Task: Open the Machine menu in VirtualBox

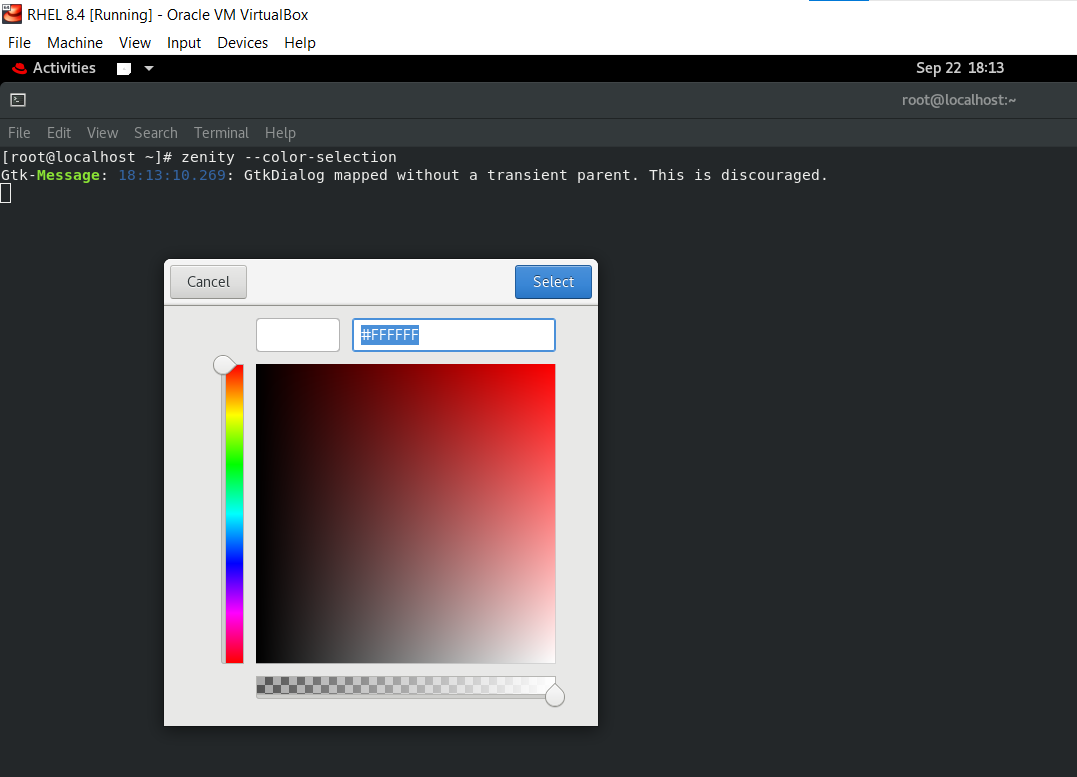Action: pos(74,42)
